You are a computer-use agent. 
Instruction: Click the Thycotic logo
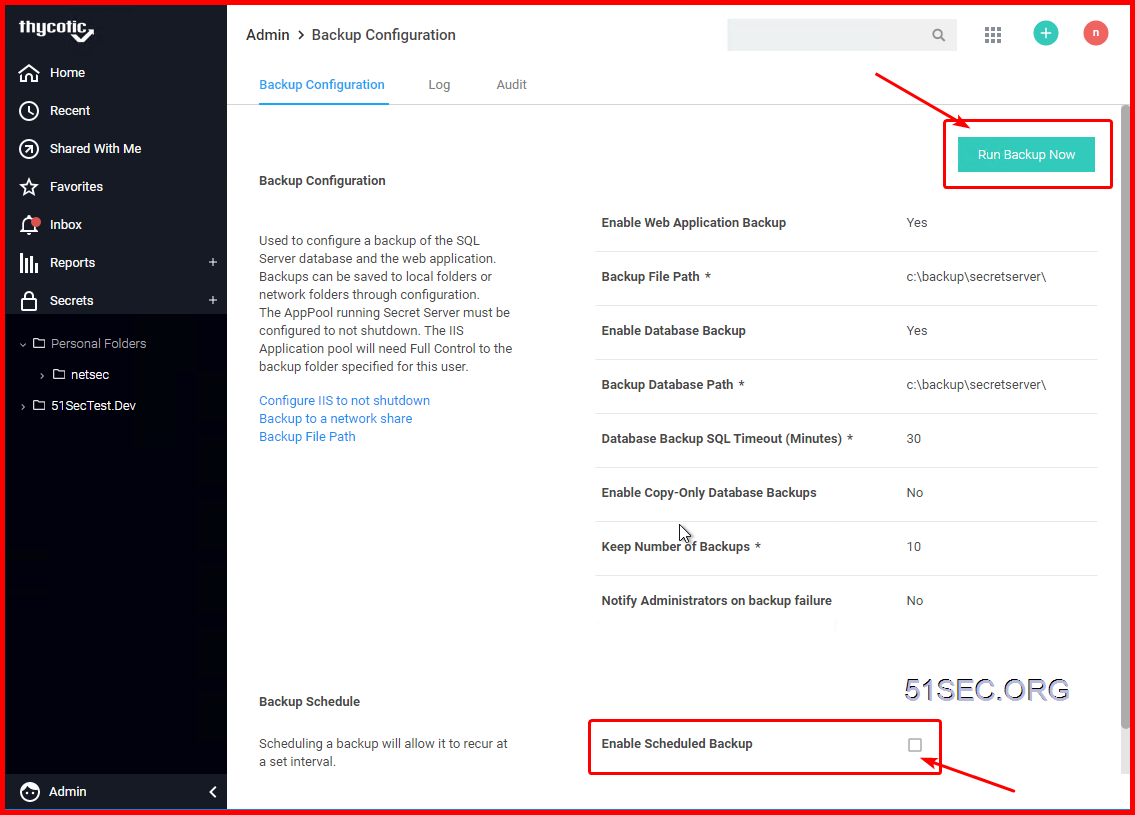click(56, 30)
